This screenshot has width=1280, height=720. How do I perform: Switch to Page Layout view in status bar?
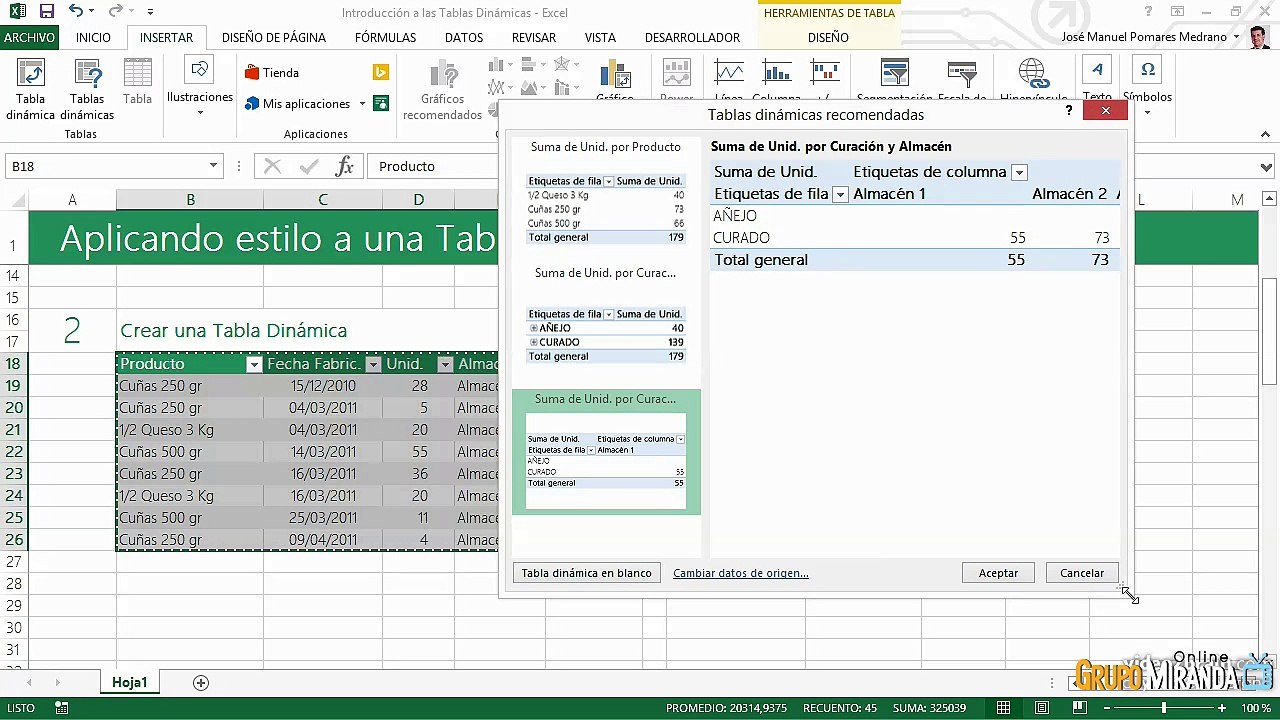pos(1041,708)
